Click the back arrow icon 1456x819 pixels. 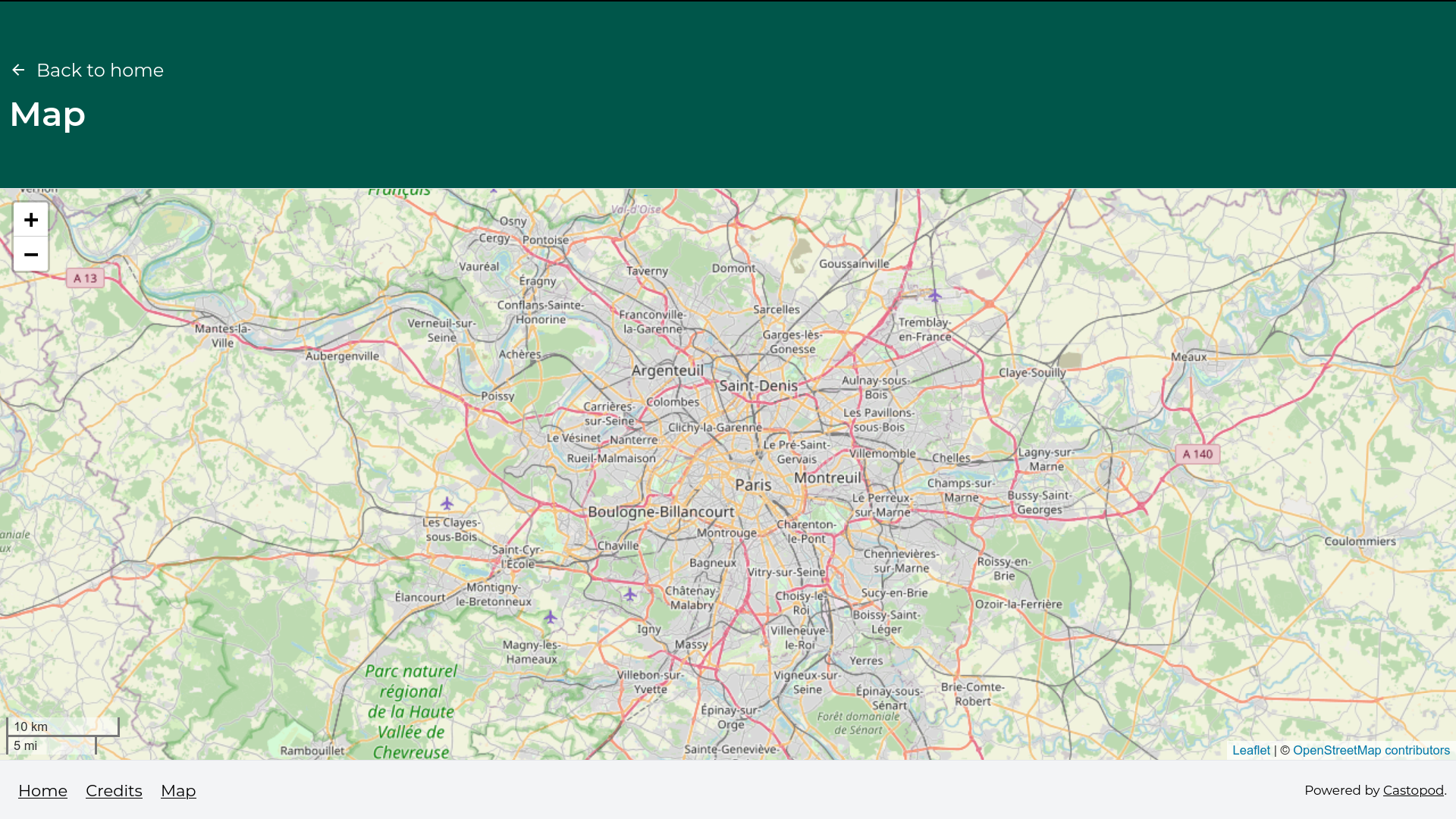click(19, 71)
